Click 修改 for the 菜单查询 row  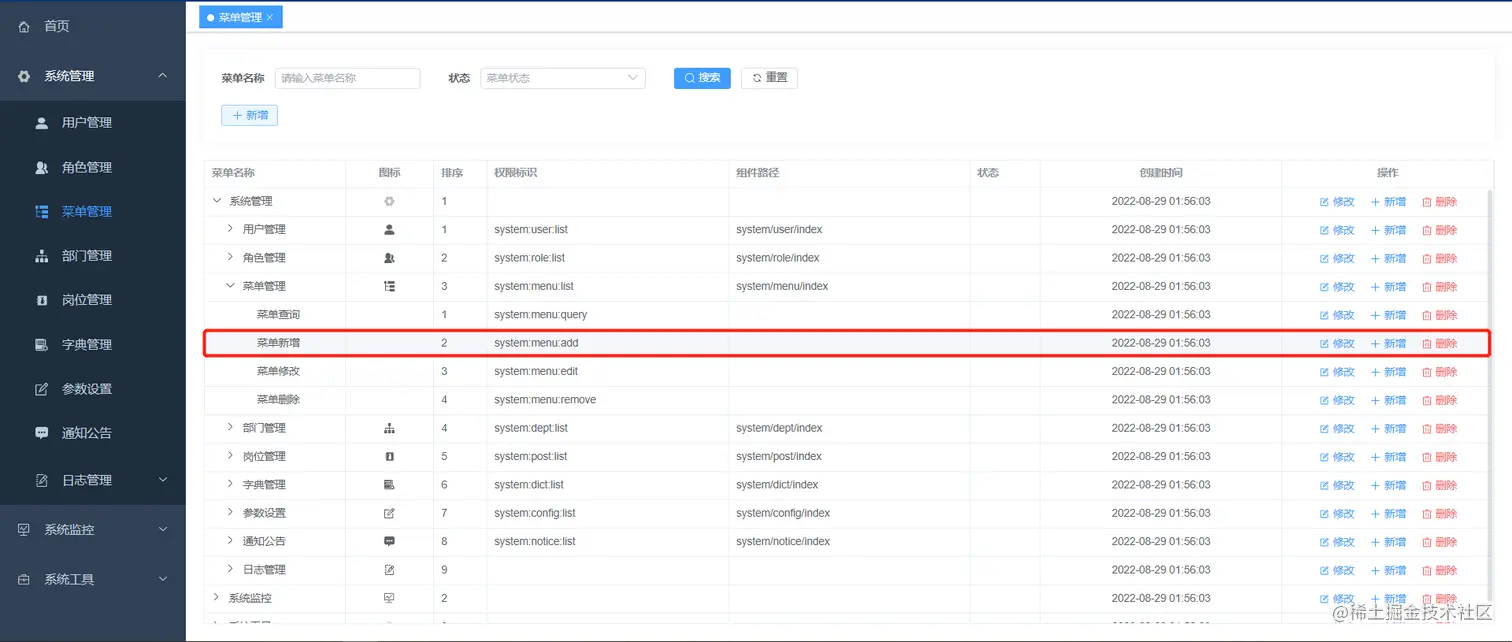tap(1337, 315)
